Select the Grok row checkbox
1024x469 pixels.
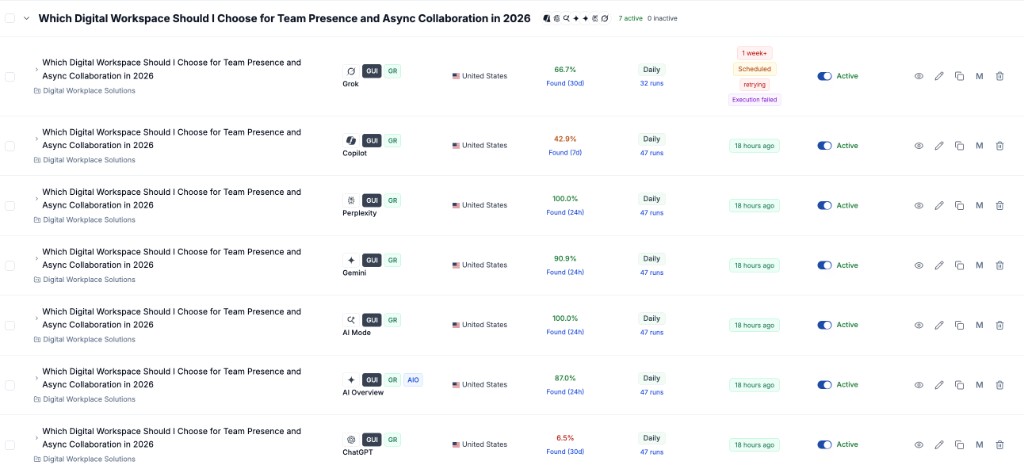pyautogui.click(x=10, y=76)
